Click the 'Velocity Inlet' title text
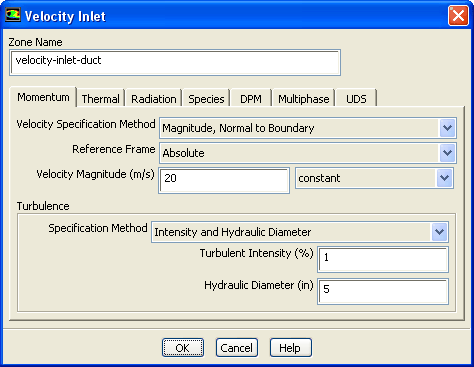The height and width of the screenshot is (367, 474). click(65, 16)
